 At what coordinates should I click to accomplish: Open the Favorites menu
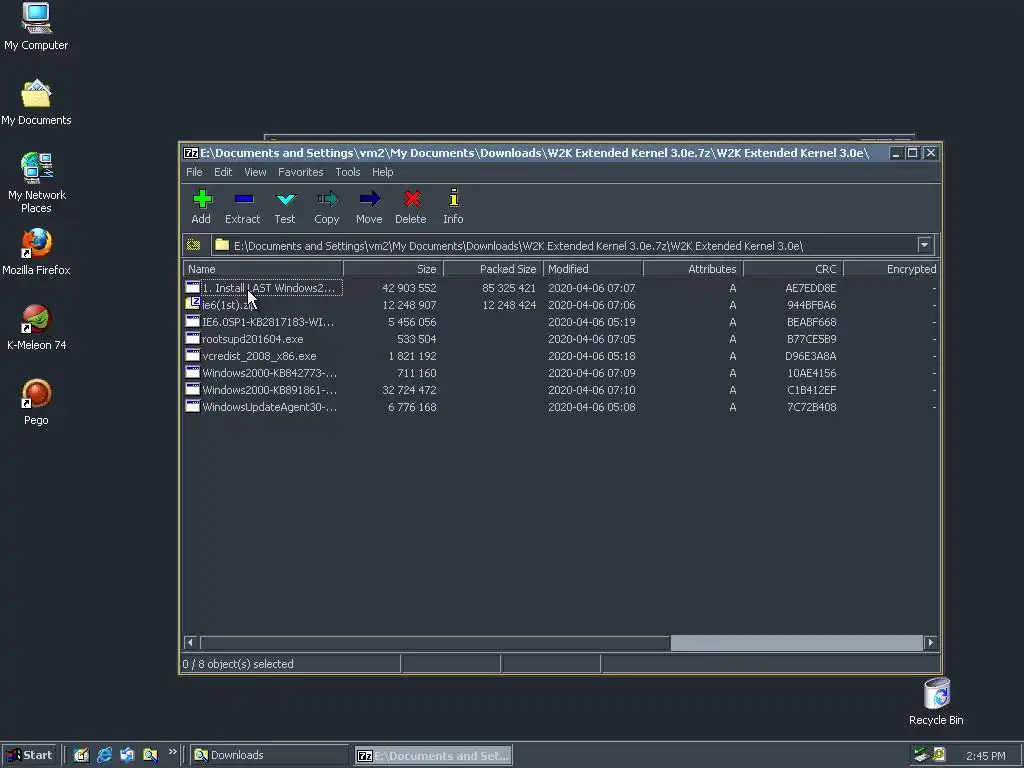[300, 172]
